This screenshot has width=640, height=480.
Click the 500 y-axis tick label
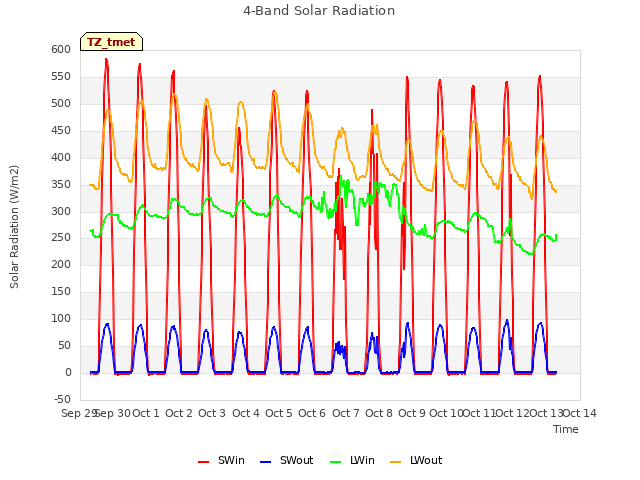[61, 103]
